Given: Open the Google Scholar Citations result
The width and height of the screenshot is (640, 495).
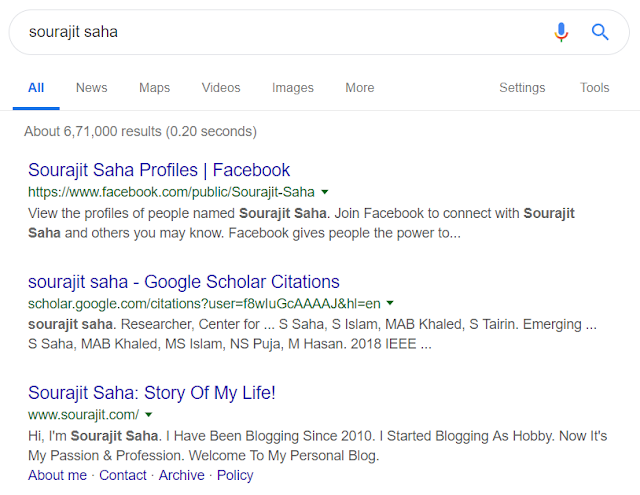Looking at the screenshot, I should coord(184,282).
